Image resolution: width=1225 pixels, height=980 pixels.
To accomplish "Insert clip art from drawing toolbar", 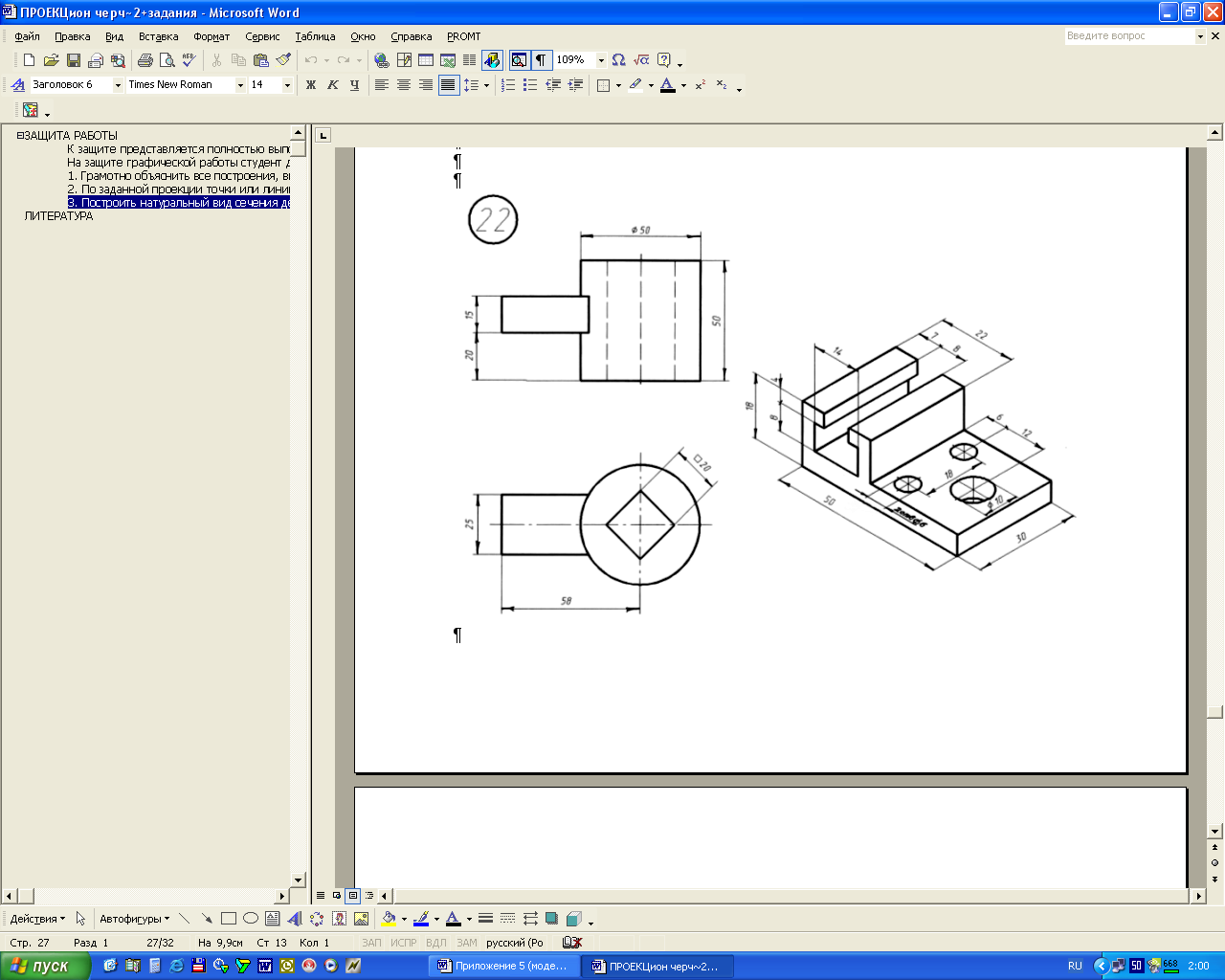I will tap(339, 919).
